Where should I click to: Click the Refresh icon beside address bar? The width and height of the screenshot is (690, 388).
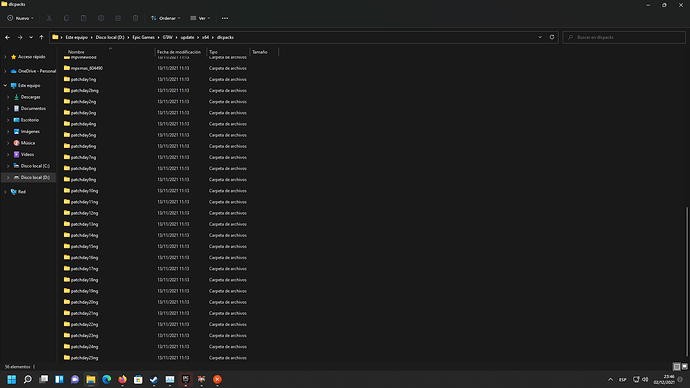pyautogui.click(x=552, y=37)
